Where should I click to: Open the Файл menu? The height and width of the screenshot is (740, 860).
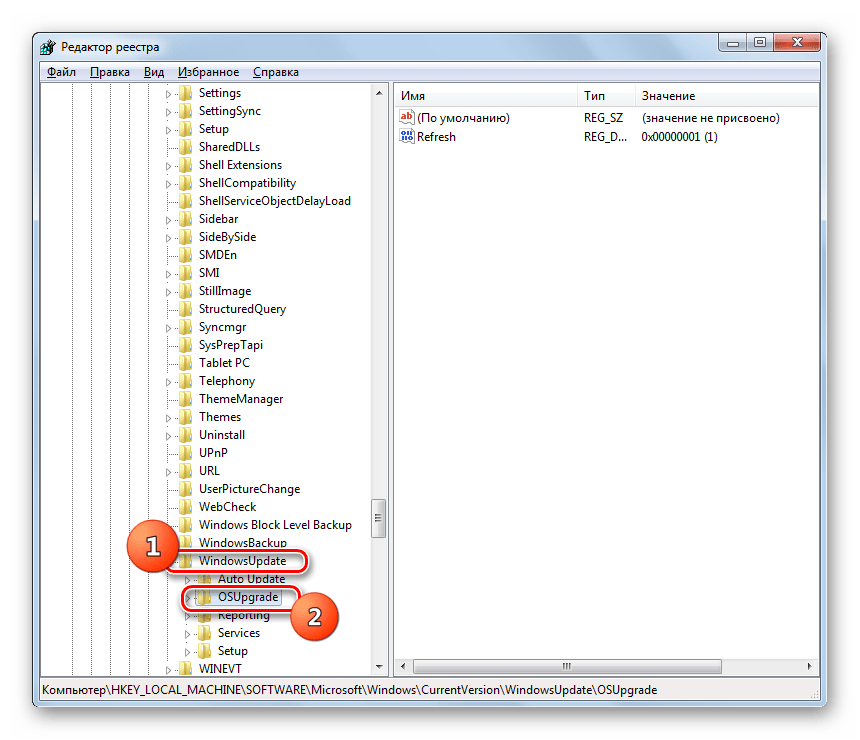tap(61, 72)
